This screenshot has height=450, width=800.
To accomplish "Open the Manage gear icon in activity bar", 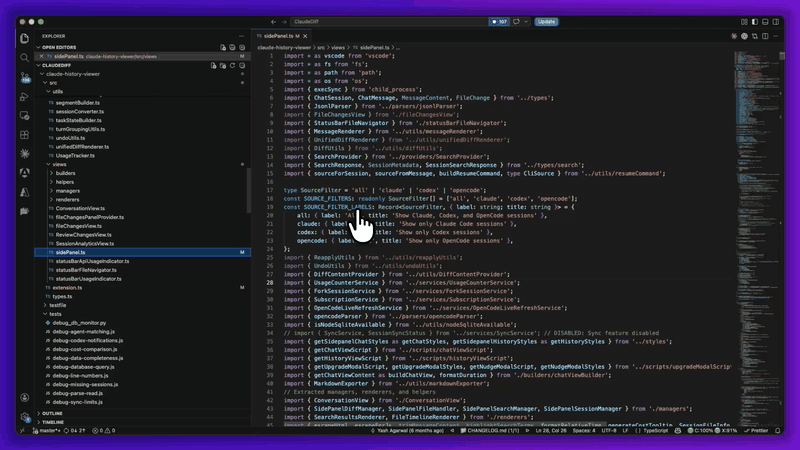I will pyautogui.click(x=24, y=417).
